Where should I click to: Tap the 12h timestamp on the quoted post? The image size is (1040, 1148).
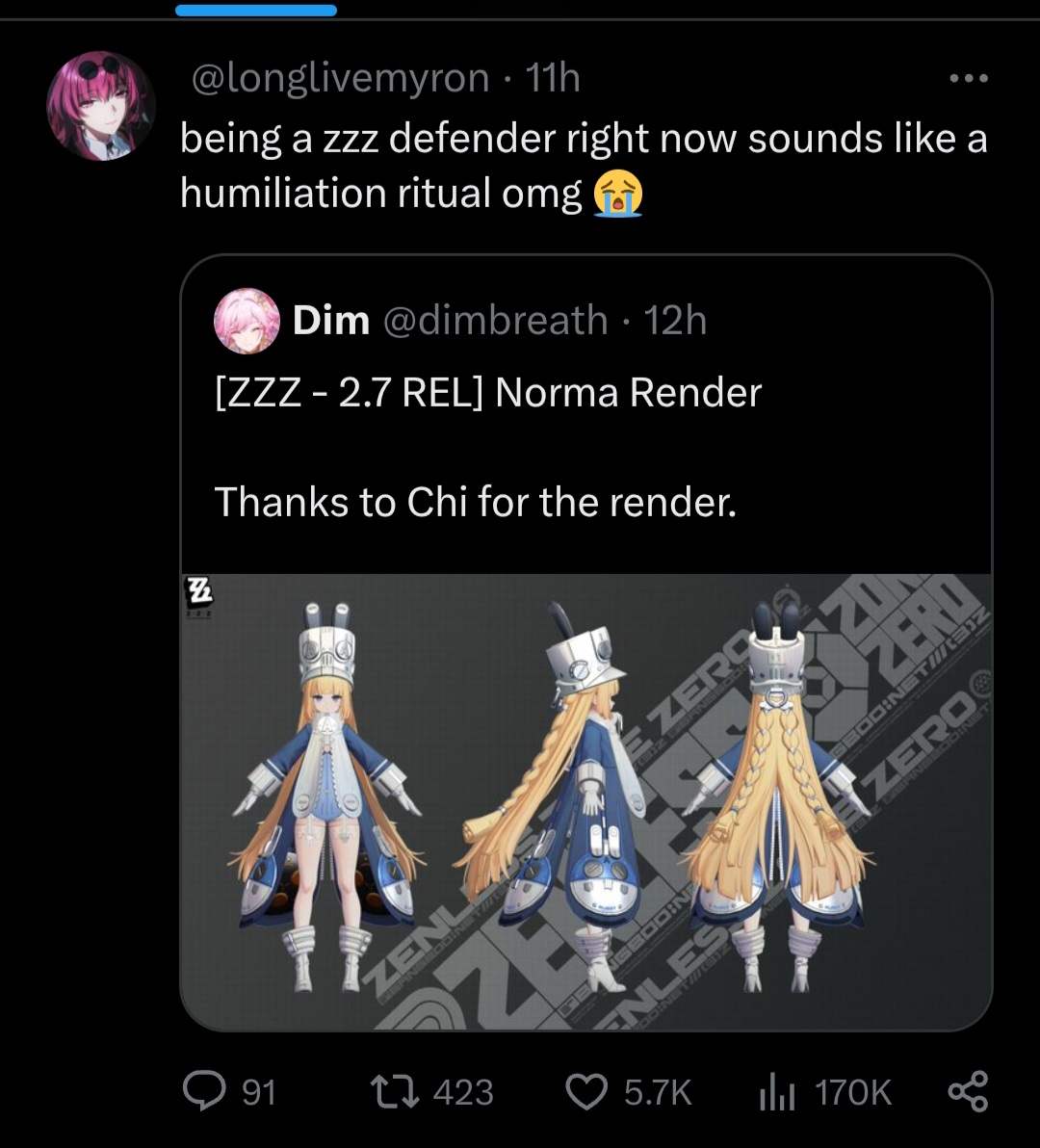point(675,320)
